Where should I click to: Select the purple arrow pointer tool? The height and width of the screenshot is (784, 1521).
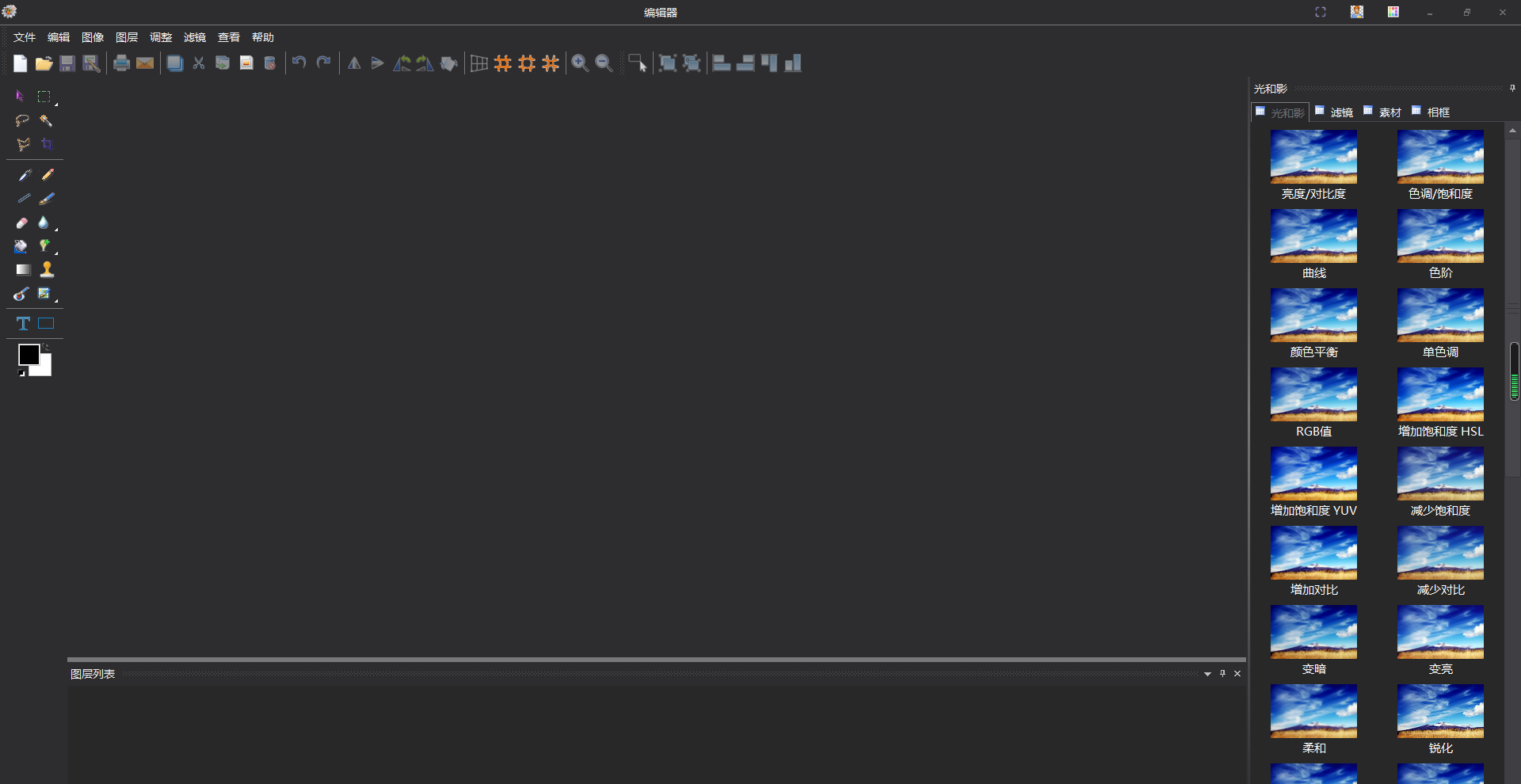(x=21, y=97)
